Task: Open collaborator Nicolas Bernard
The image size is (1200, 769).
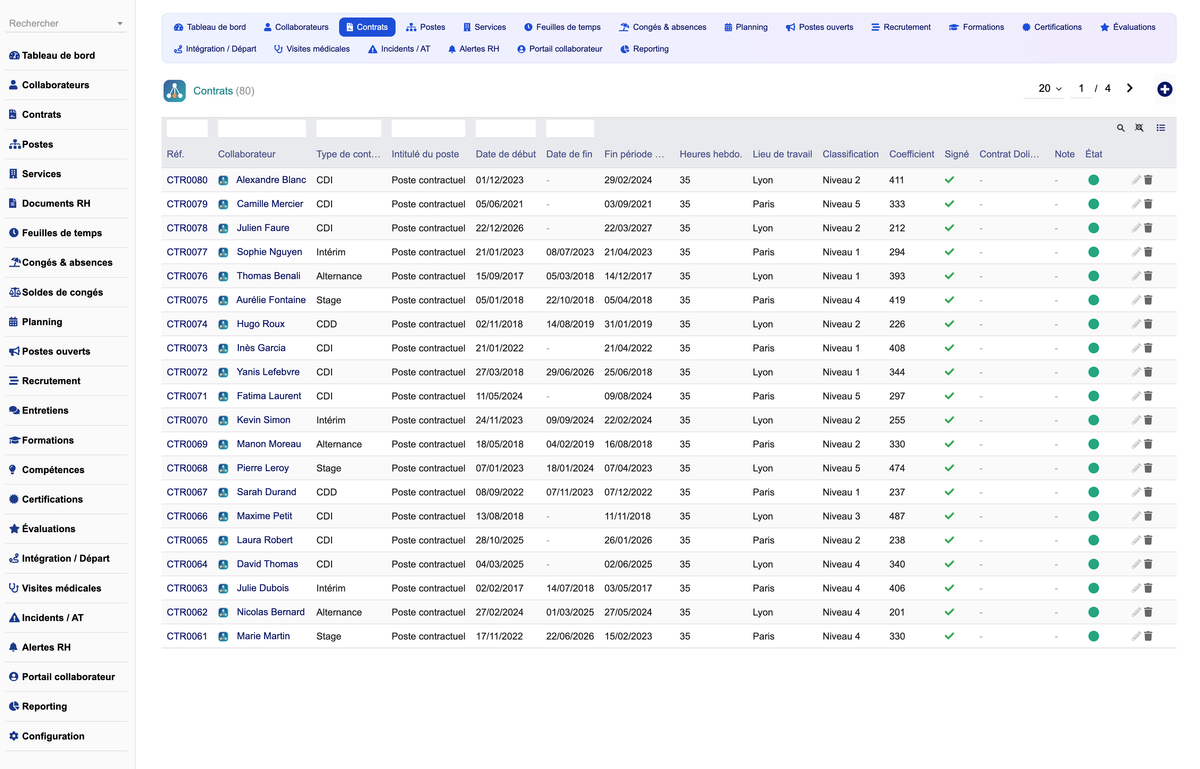Action: pos(271,612)
